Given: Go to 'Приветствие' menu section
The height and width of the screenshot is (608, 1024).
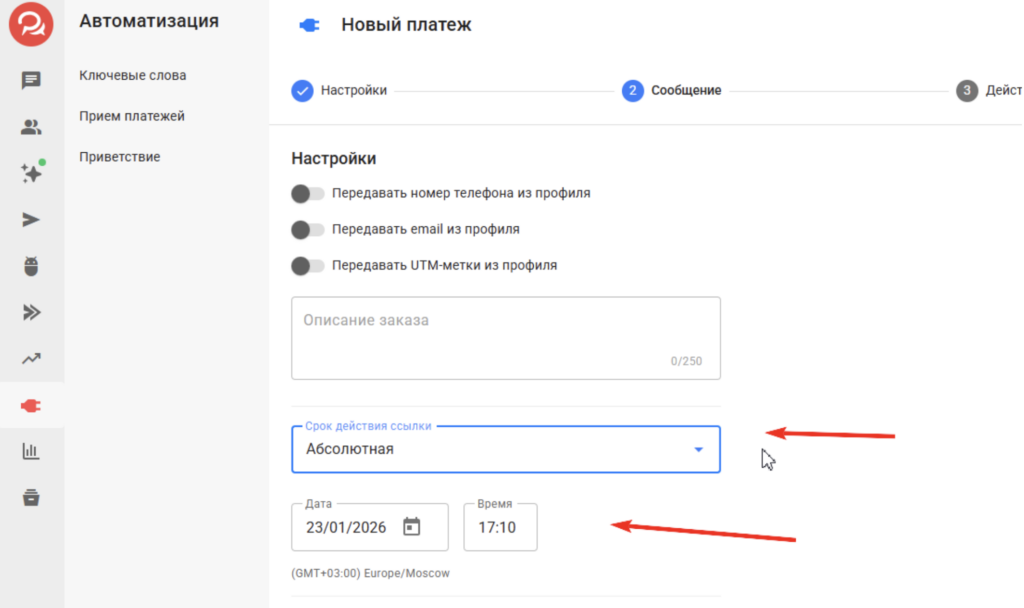Looking at the screenshot, I should (119, 157).
